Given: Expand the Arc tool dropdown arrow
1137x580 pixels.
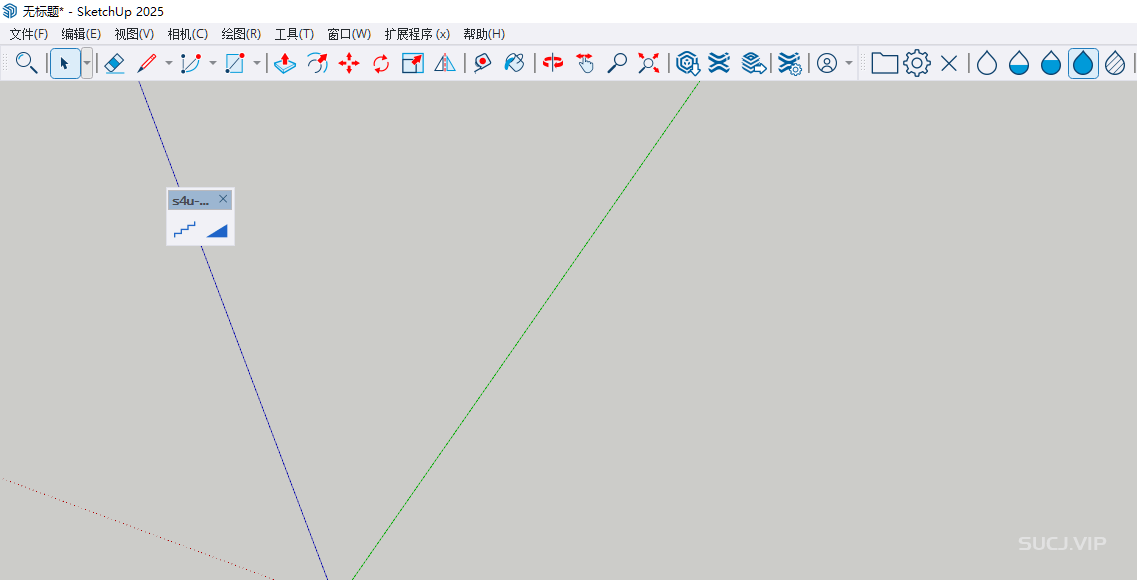Looking at the screenshot, I should tap(212, 63).
